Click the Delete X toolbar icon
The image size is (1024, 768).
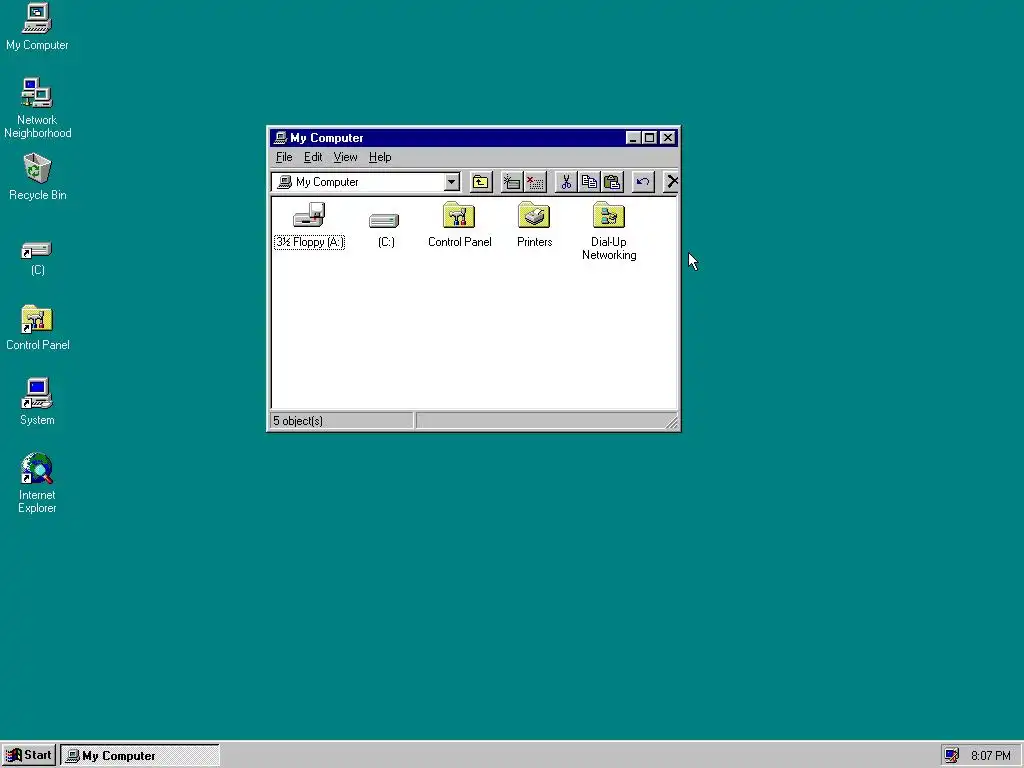point(671,182)
